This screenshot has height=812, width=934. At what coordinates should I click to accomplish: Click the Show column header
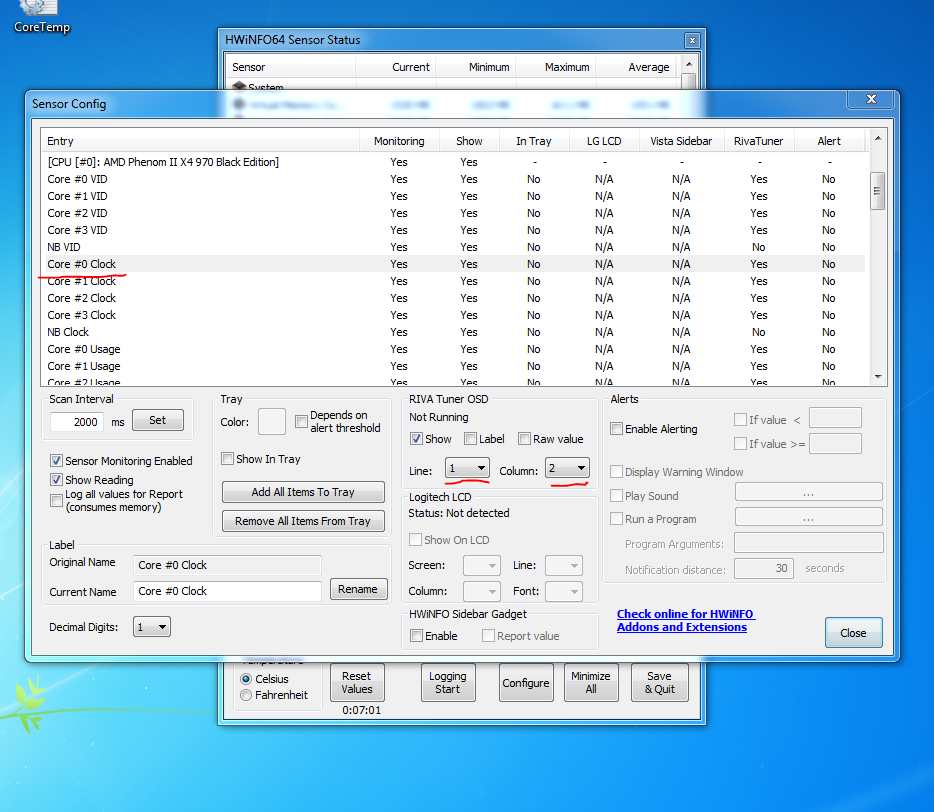tap(469, 141)
